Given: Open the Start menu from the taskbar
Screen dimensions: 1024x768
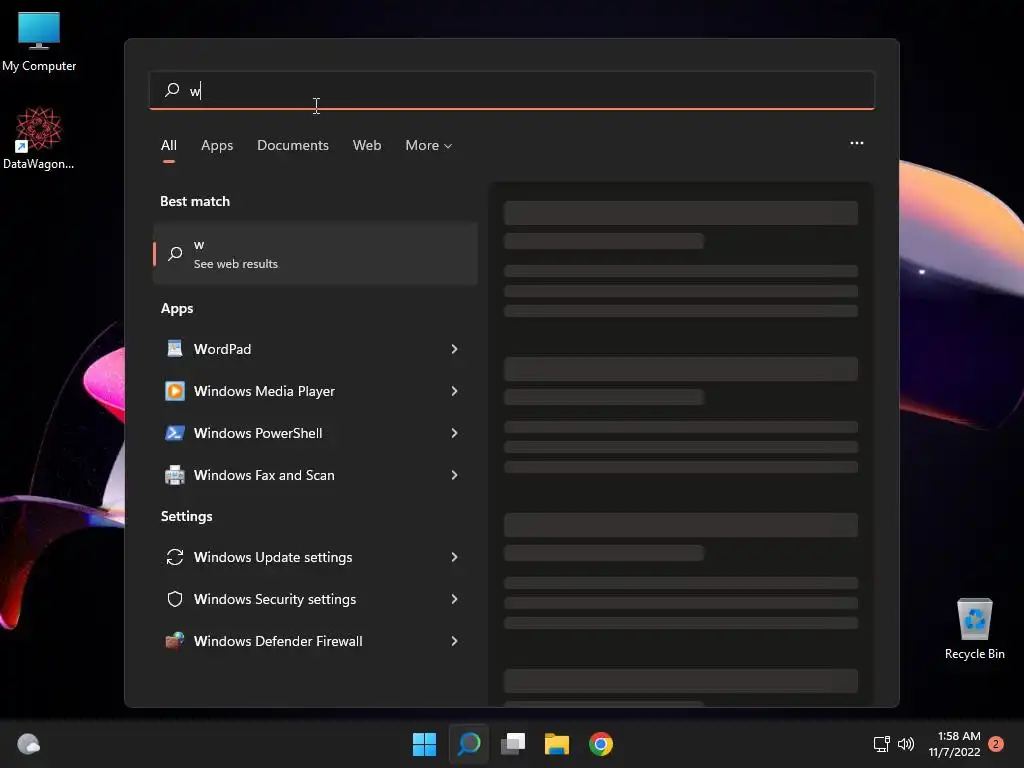Looking at the screenshot, I should click(x=424, y=744).
